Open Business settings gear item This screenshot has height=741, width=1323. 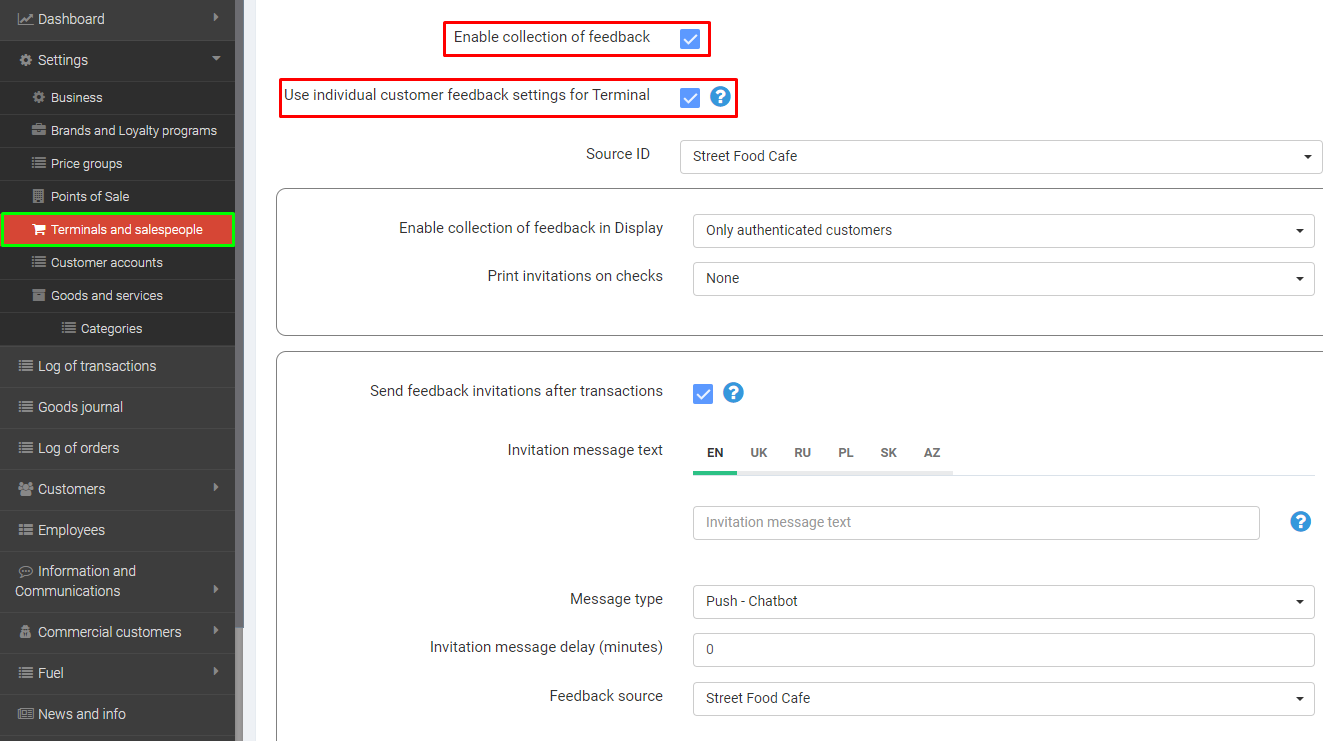coord(76,97)
